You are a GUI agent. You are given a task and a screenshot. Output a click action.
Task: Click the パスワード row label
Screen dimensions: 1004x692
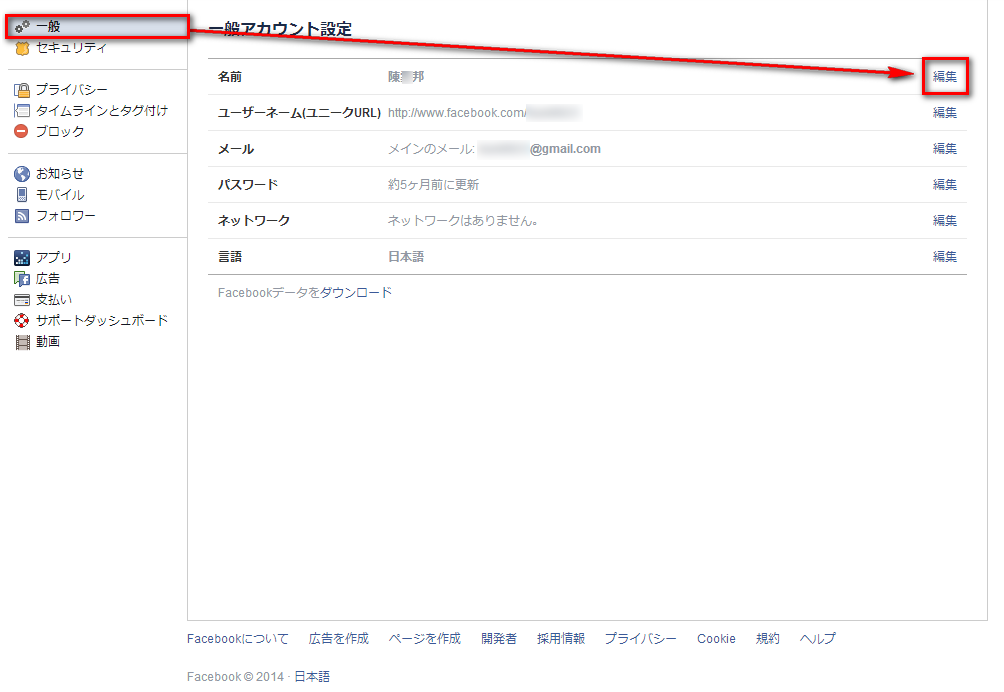pos(248,184)
